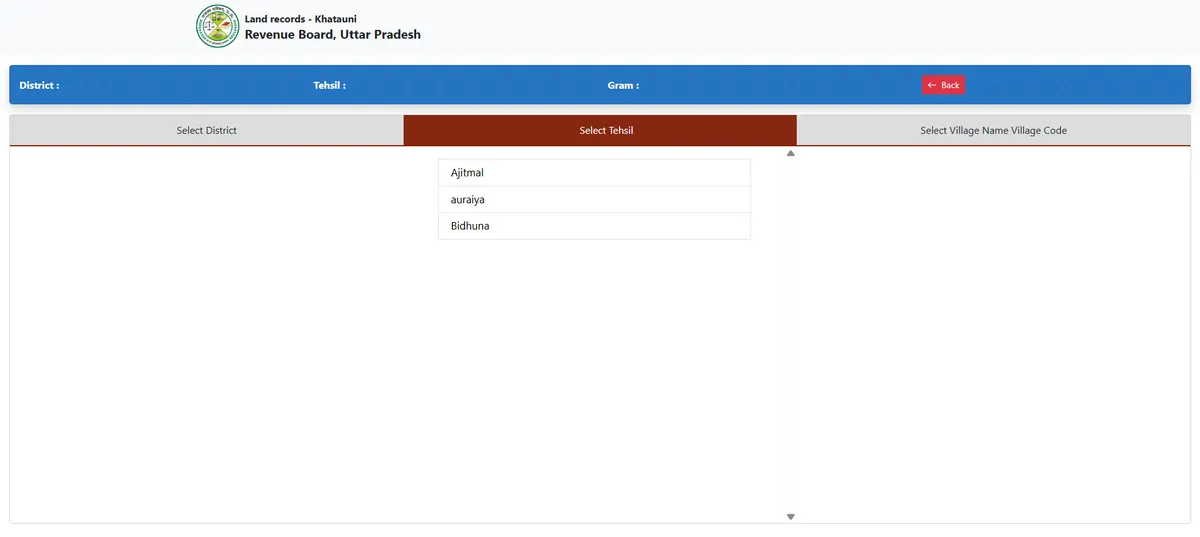Open the Select Tehsil tab
Viewport: 1200px width, 537px height.
point(606,131)
